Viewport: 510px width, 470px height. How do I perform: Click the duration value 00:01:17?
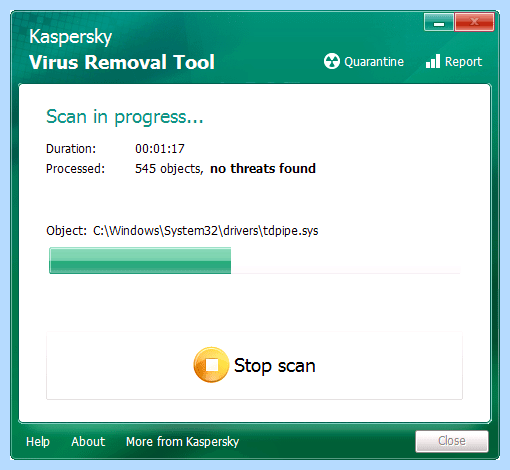[x=160, y=149]
